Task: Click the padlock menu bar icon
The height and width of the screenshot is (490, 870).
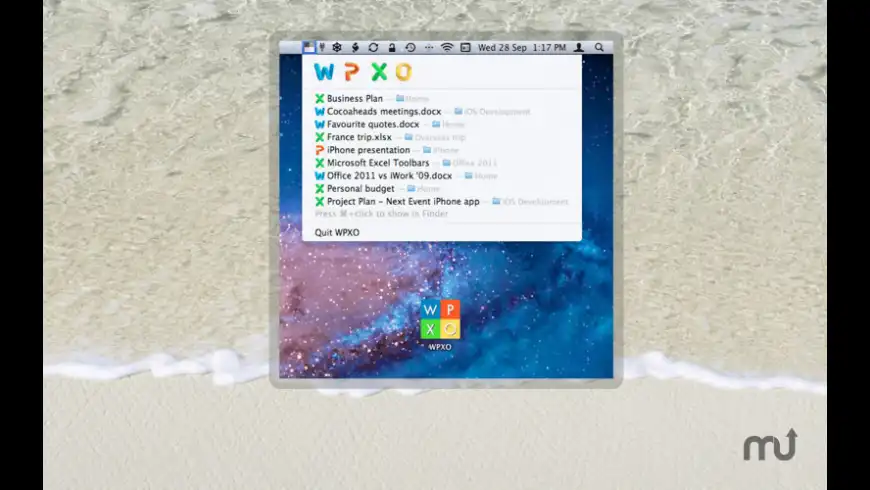Action: point(392,47)
